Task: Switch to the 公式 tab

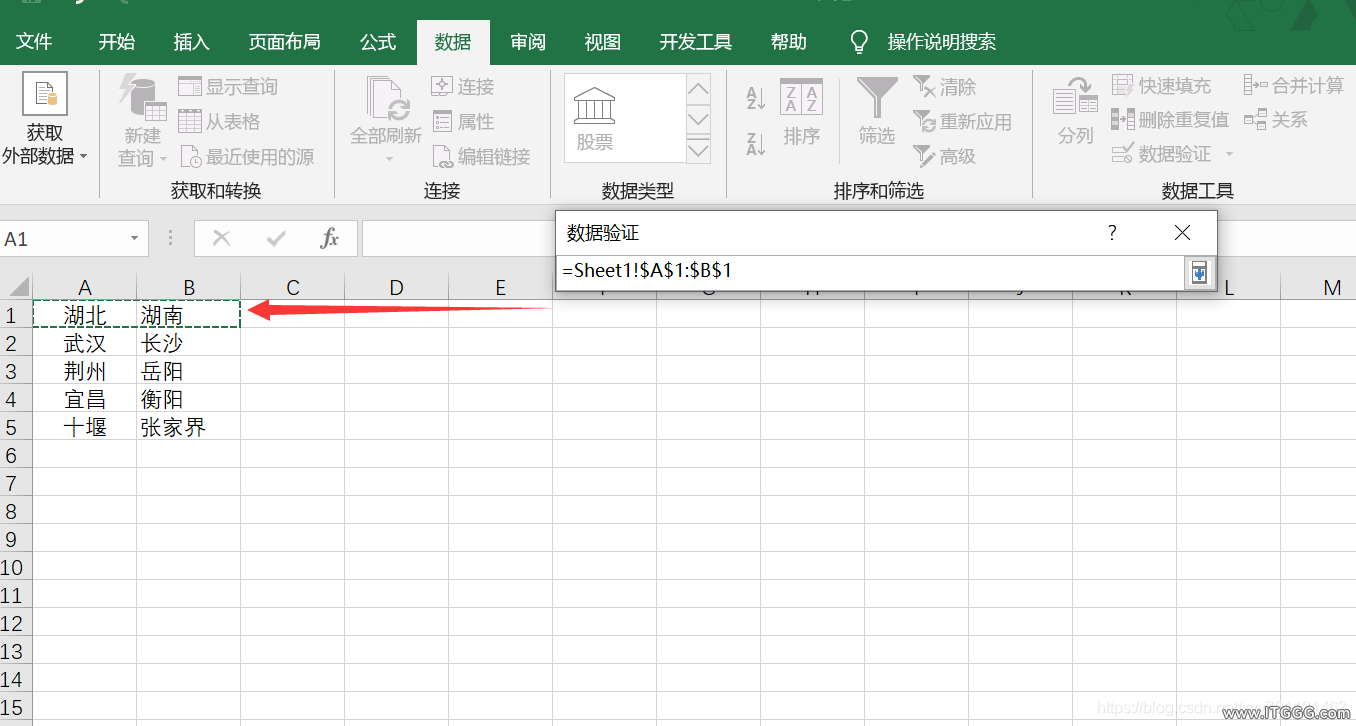Action: tap(378, 42)
